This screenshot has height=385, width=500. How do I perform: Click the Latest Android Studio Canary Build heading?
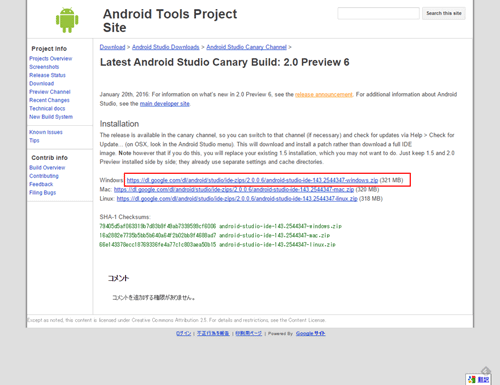pos(225,62)
